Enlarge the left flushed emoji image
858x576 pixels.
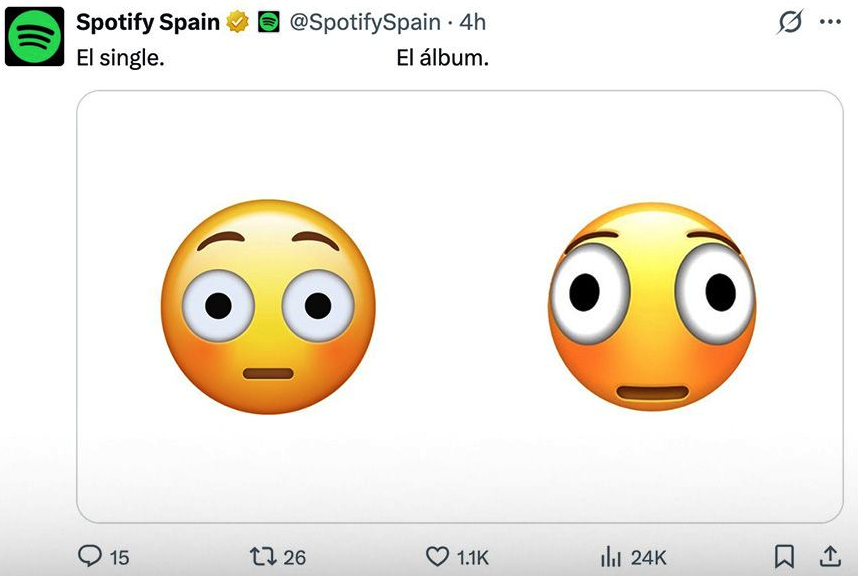[x=268, y=307]
